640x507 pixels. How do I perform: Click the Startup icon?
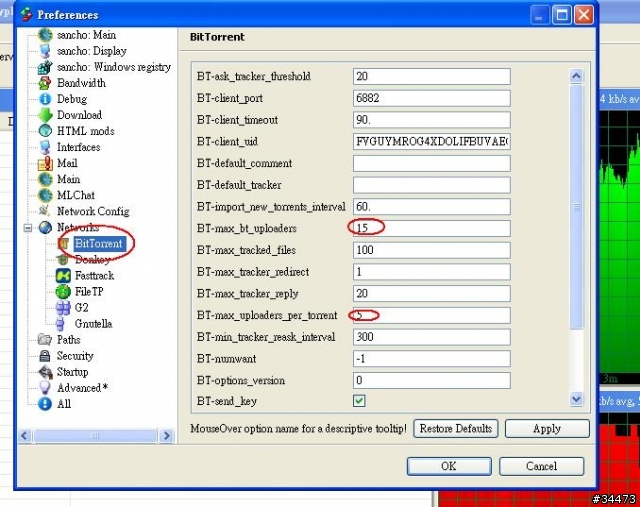point(45,372)
